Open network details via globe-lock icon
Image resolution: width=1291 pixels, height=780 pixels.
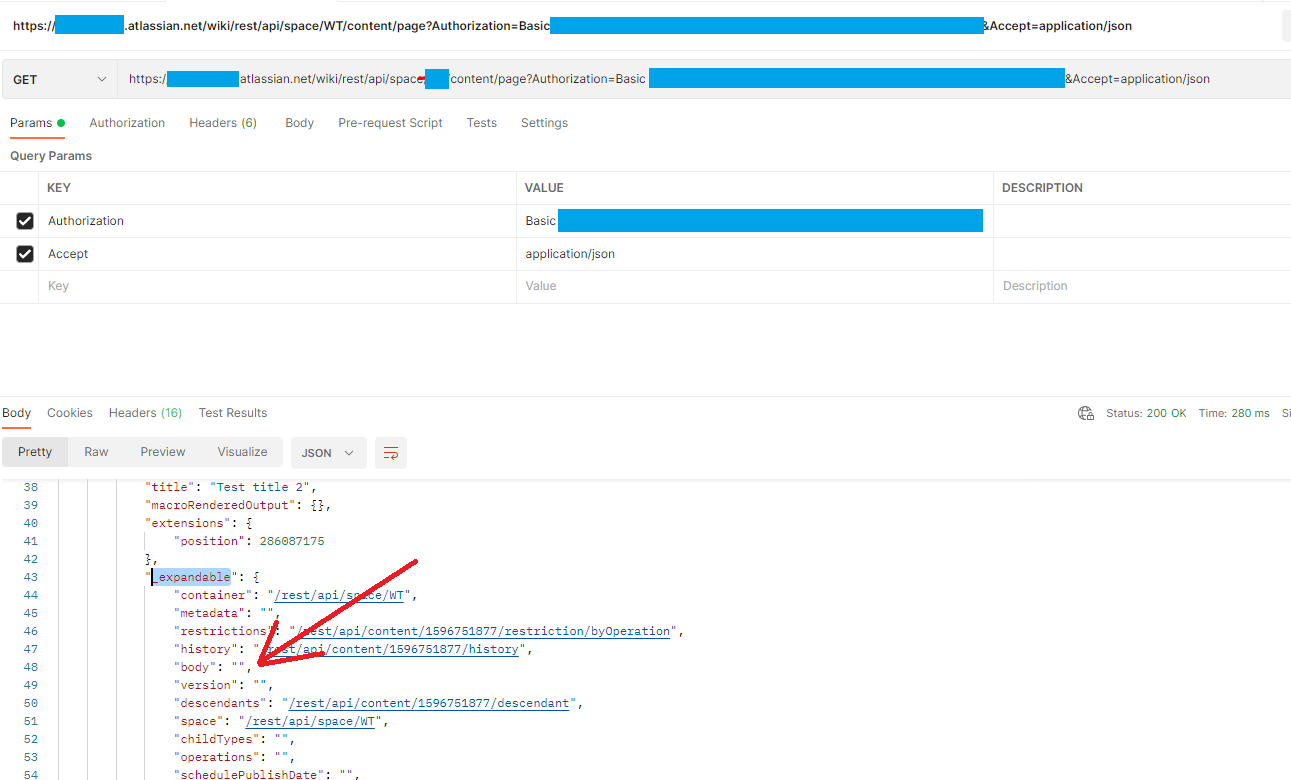[x=1086, y=412]
